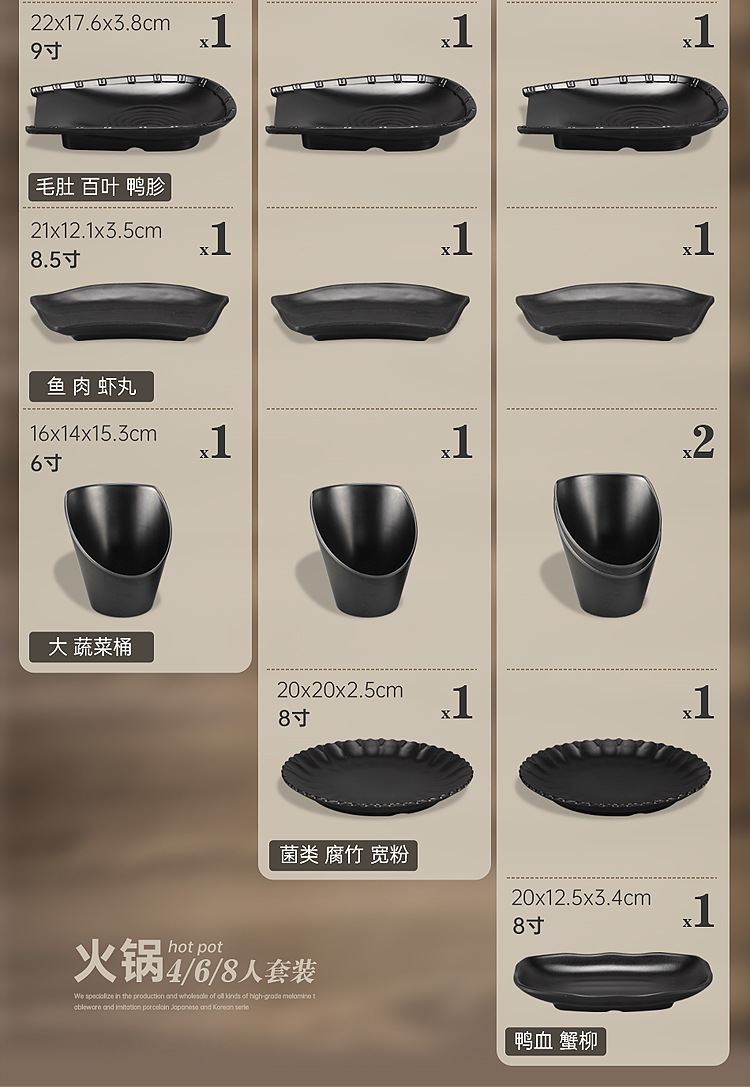Image resolution: width=750 pixels, height=1087 pixels.
Task: Click the 毛肚 百叶 鸭胗 label
Action: pyautogui.click(x=99, y=187)
